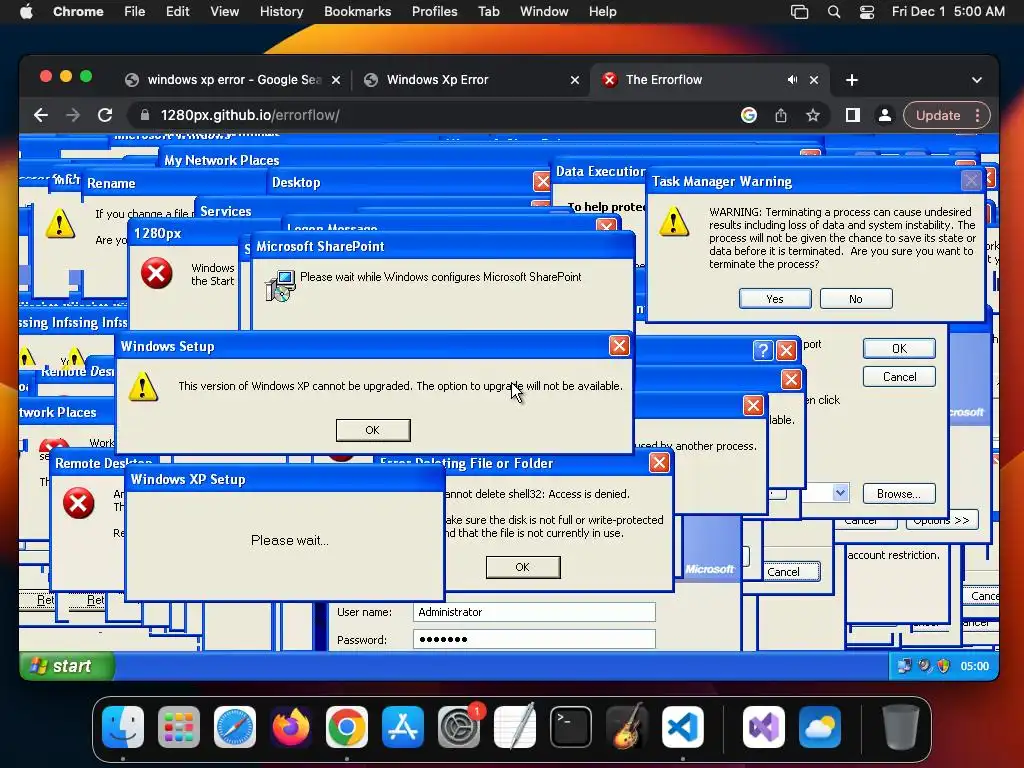Image resolution: width=1024 pixels, height=768 pixels.
Task: Click OK in Error Deleting File dialog
Action: [x=523, y=567]
